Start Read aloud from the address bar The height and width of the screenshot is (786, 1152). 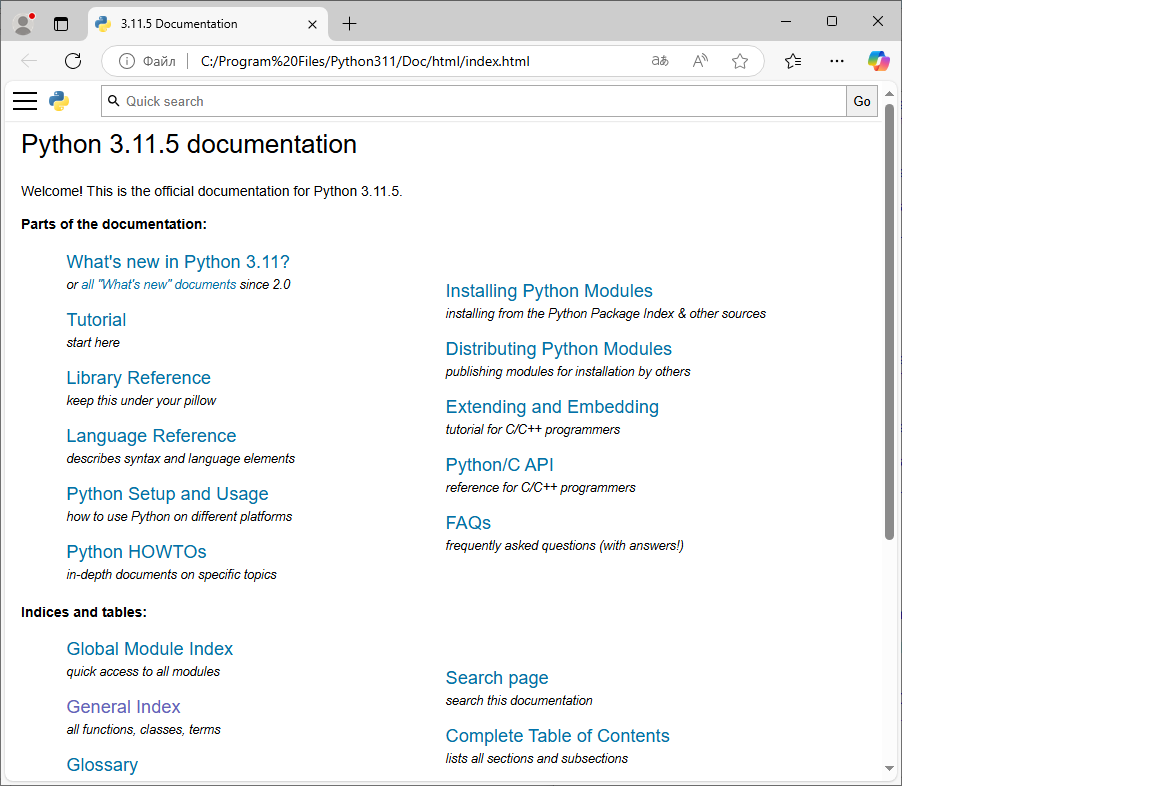click(700, 61)
